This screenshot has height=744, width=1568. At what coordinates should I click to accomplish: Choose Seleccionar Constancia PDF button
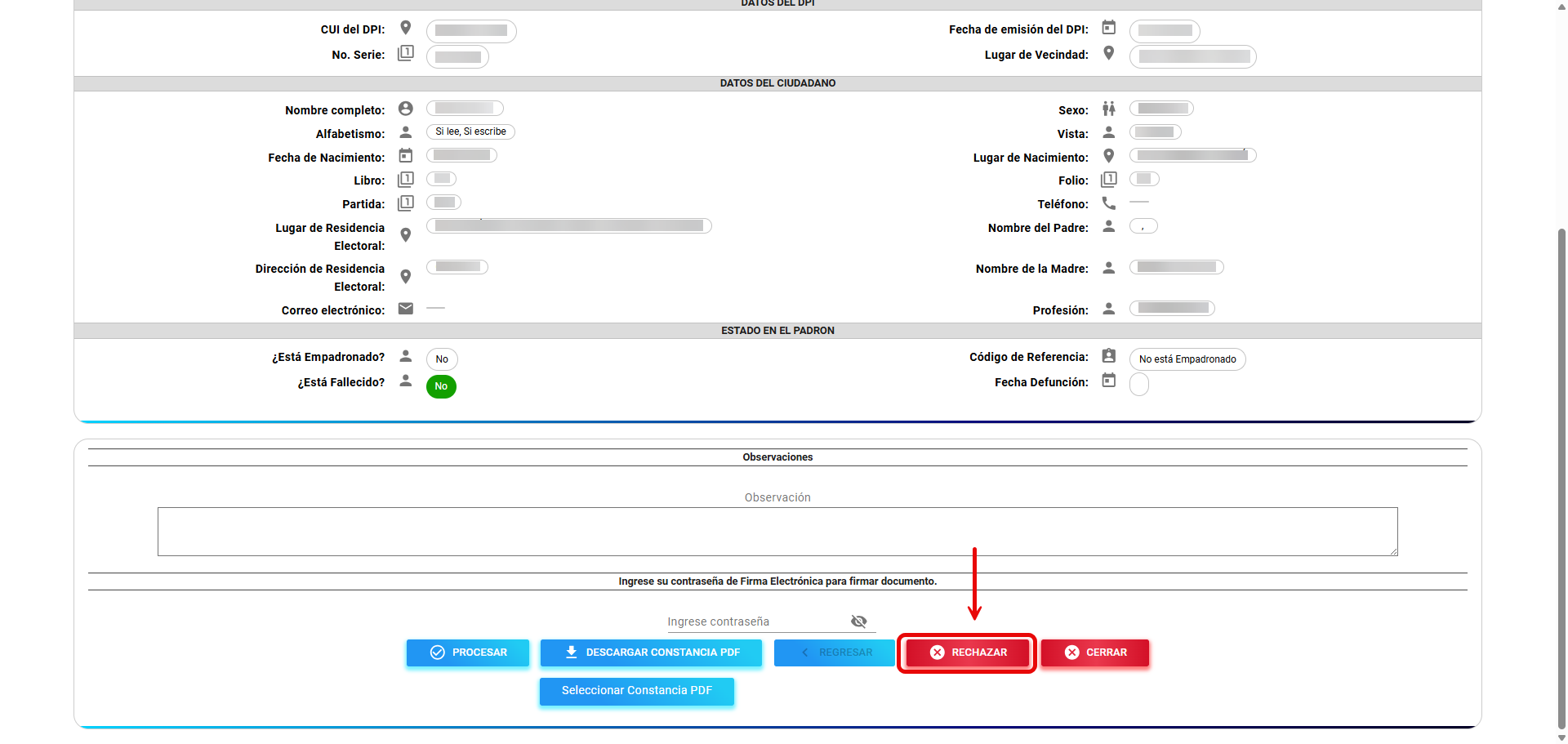[636, 691]
